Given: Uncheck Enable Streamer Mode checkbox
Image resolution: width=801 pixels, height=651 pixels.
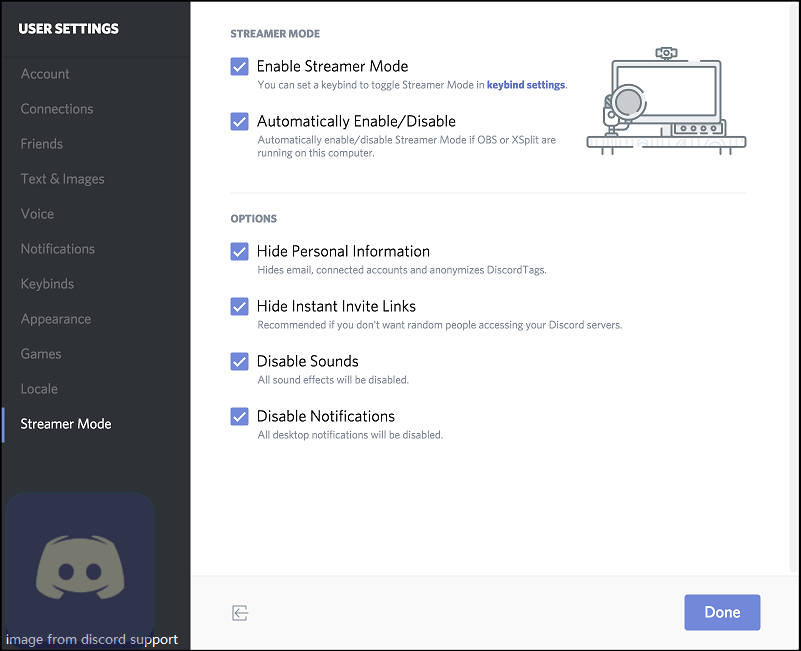Looking at the screenshot, I should click(x=240, y=67).
